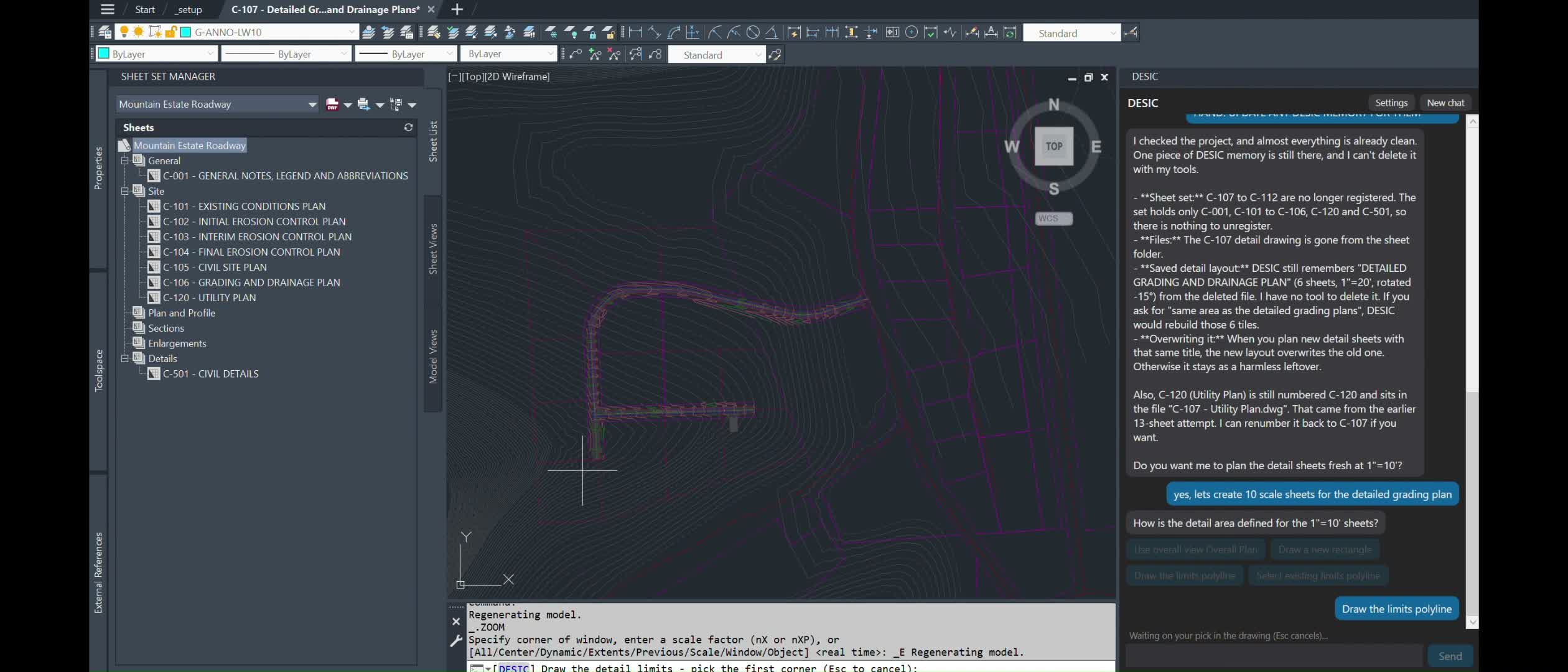Open the G-ANNO-LW10 layer dropdown
The height and width of the screenshot is (672, 1568).
[x=352, y=32]
